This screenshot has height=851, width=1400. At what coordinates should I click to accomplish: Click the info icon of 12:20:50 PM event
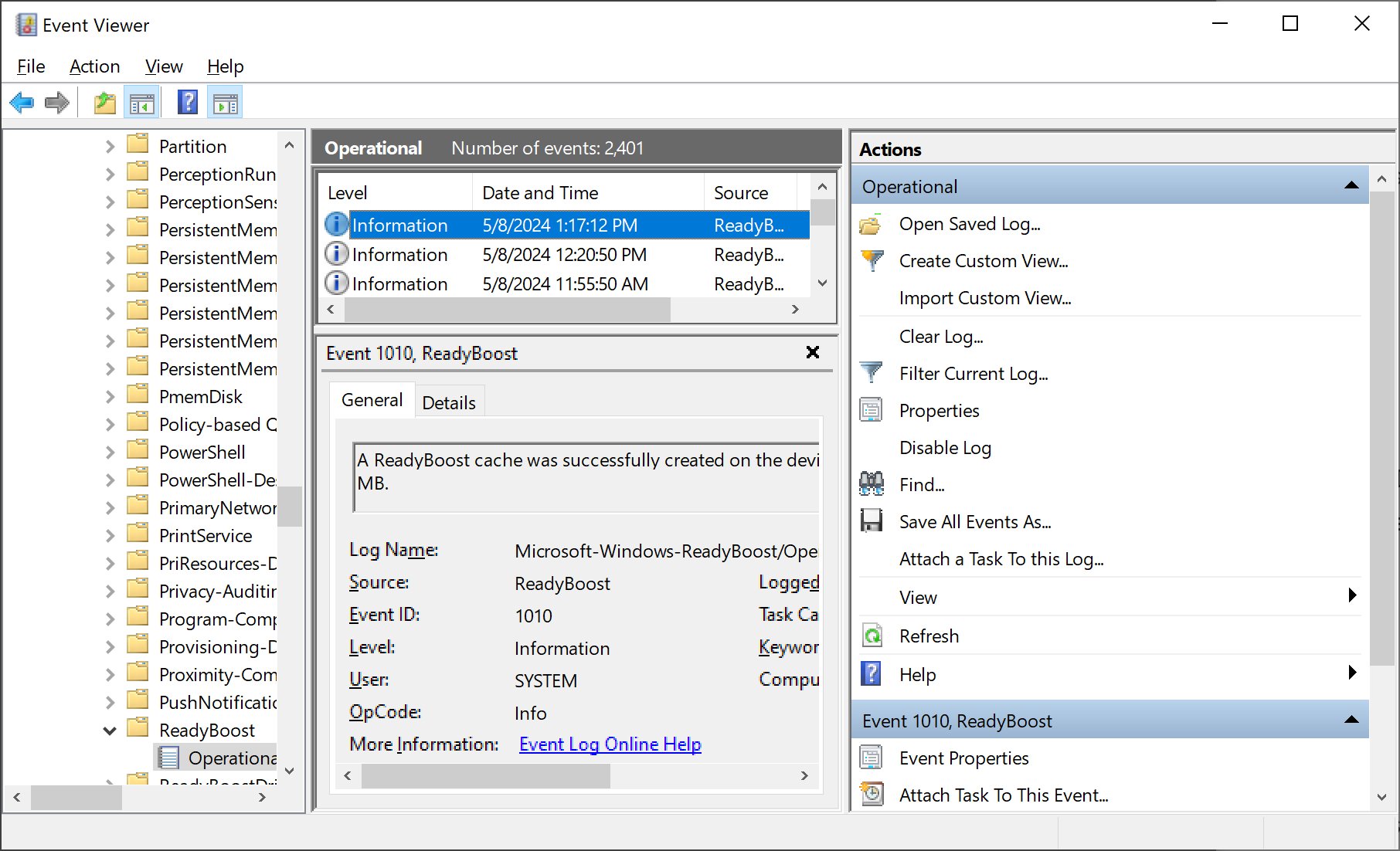pyautogui.click(x=336, y=254)
